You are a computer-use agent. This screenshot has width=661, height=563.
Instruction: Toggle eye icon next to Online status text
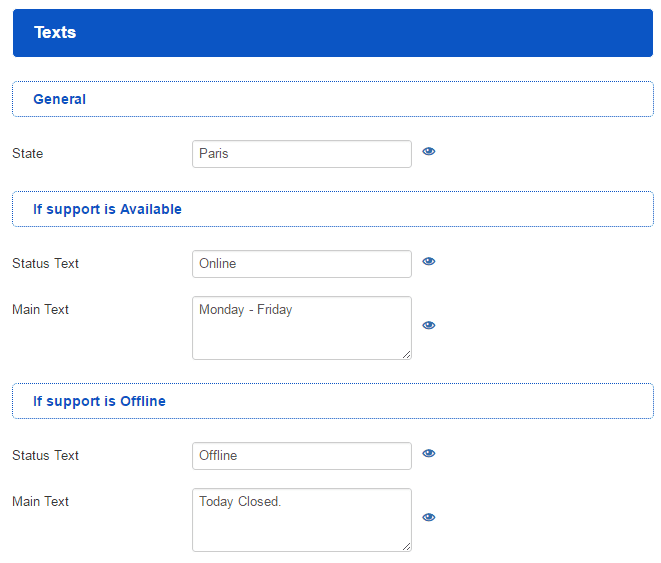coord(429,262)
